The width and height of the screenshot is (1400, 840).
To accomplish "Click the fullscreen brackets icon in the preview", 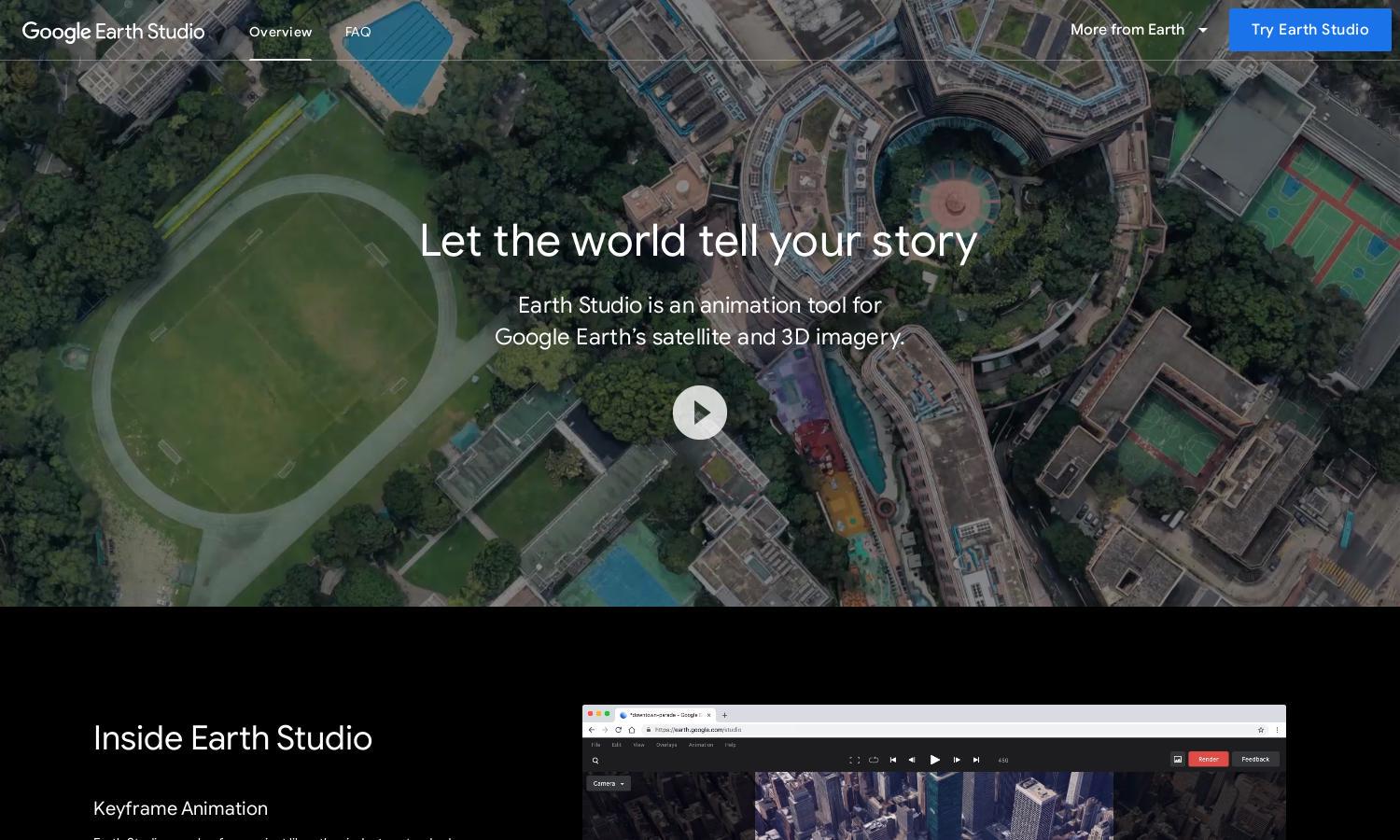I will [854, 760].
